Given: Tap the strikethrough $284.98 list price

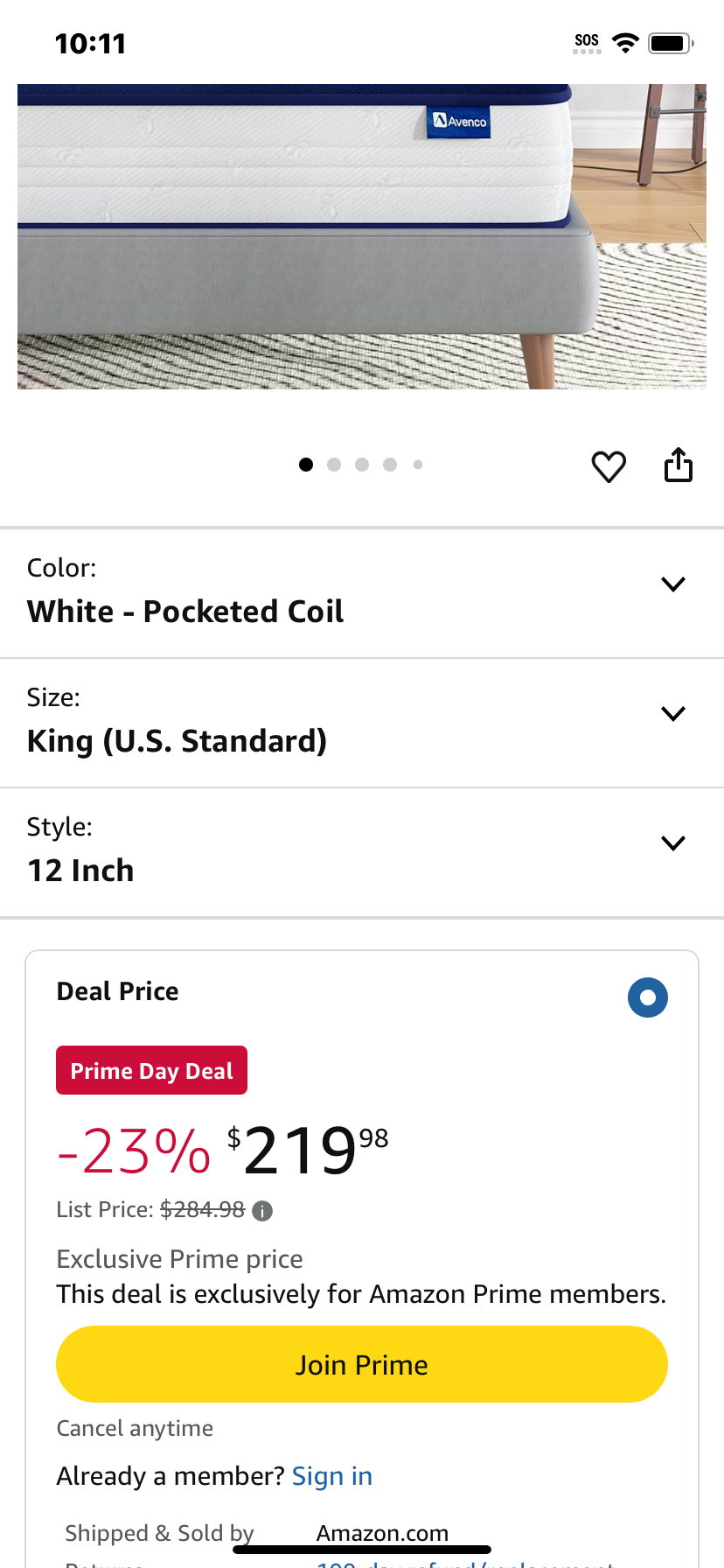Looking at the screenshot, I should tap(202, 1210).
